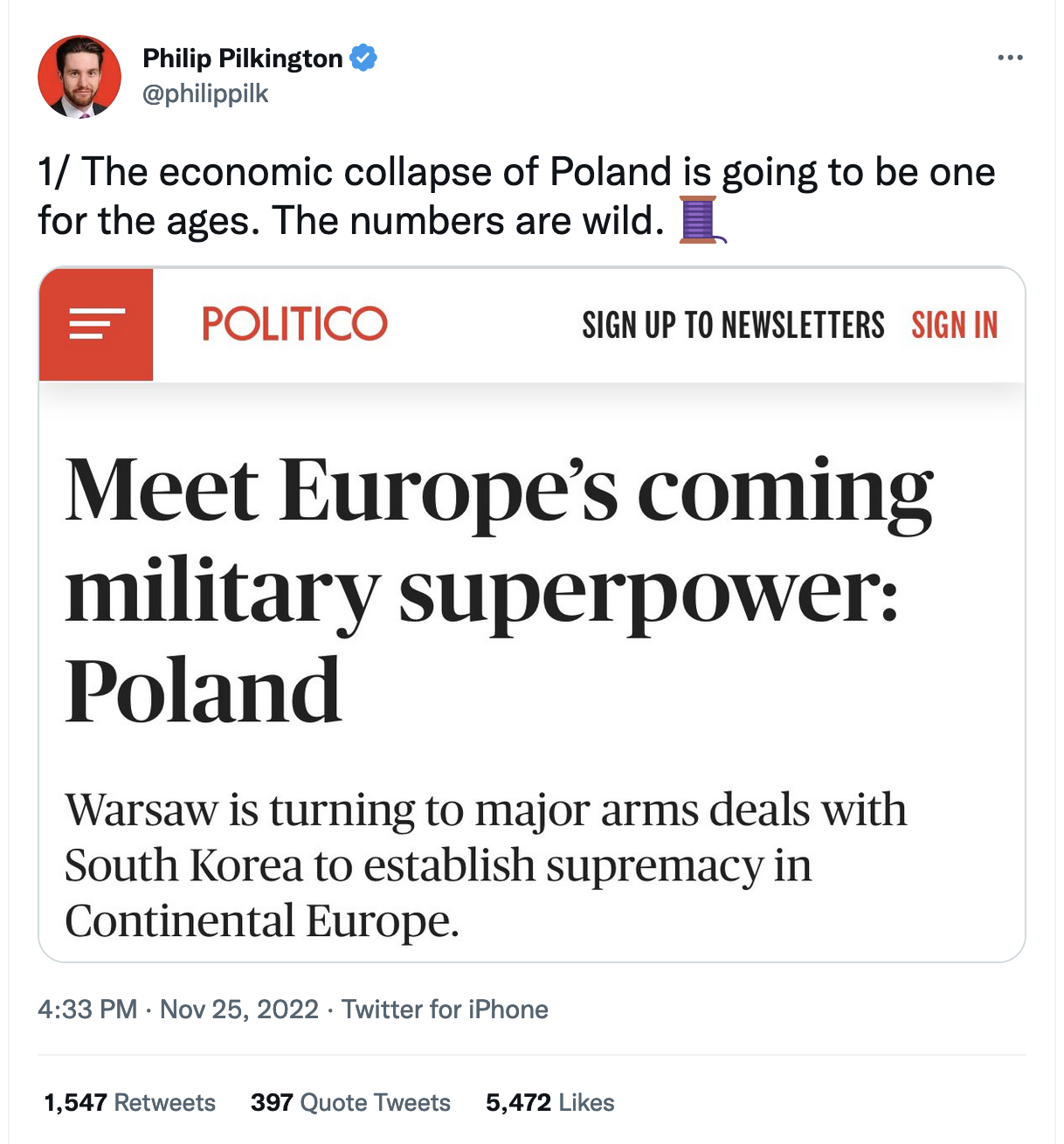Open the Philip Pilkington display name
The height and width of the screenshot is (1144, 1064).
(242, 59)
